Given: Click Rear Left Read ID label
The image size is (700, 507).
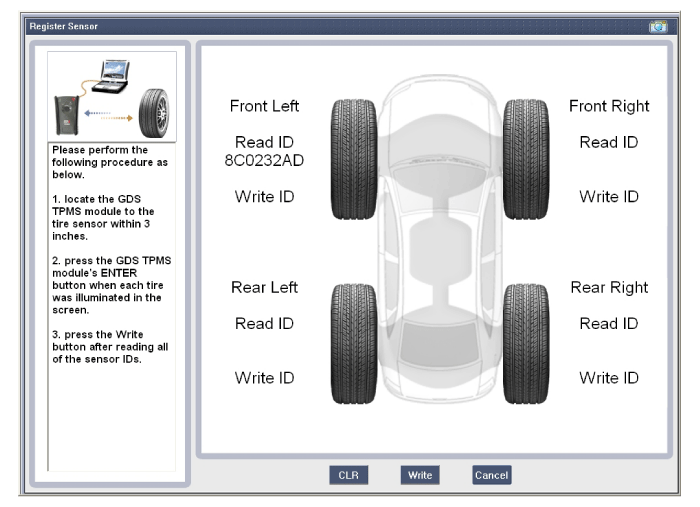Looking at the screenshot, I should tap(265, 323).
